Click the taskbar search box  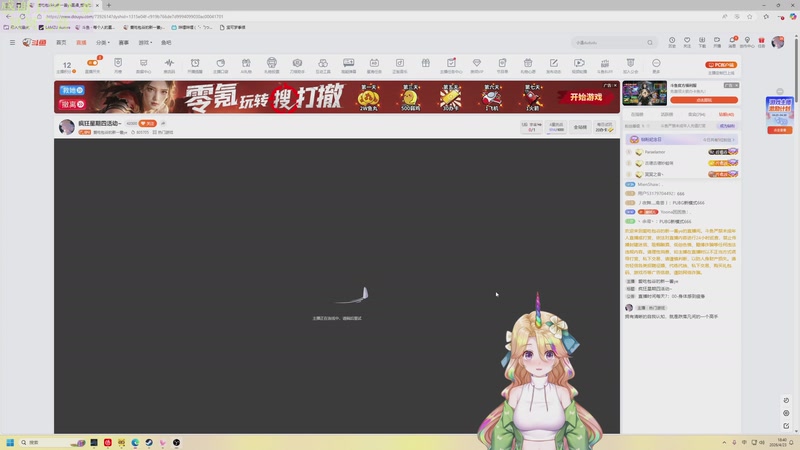(x=52, y=442)
